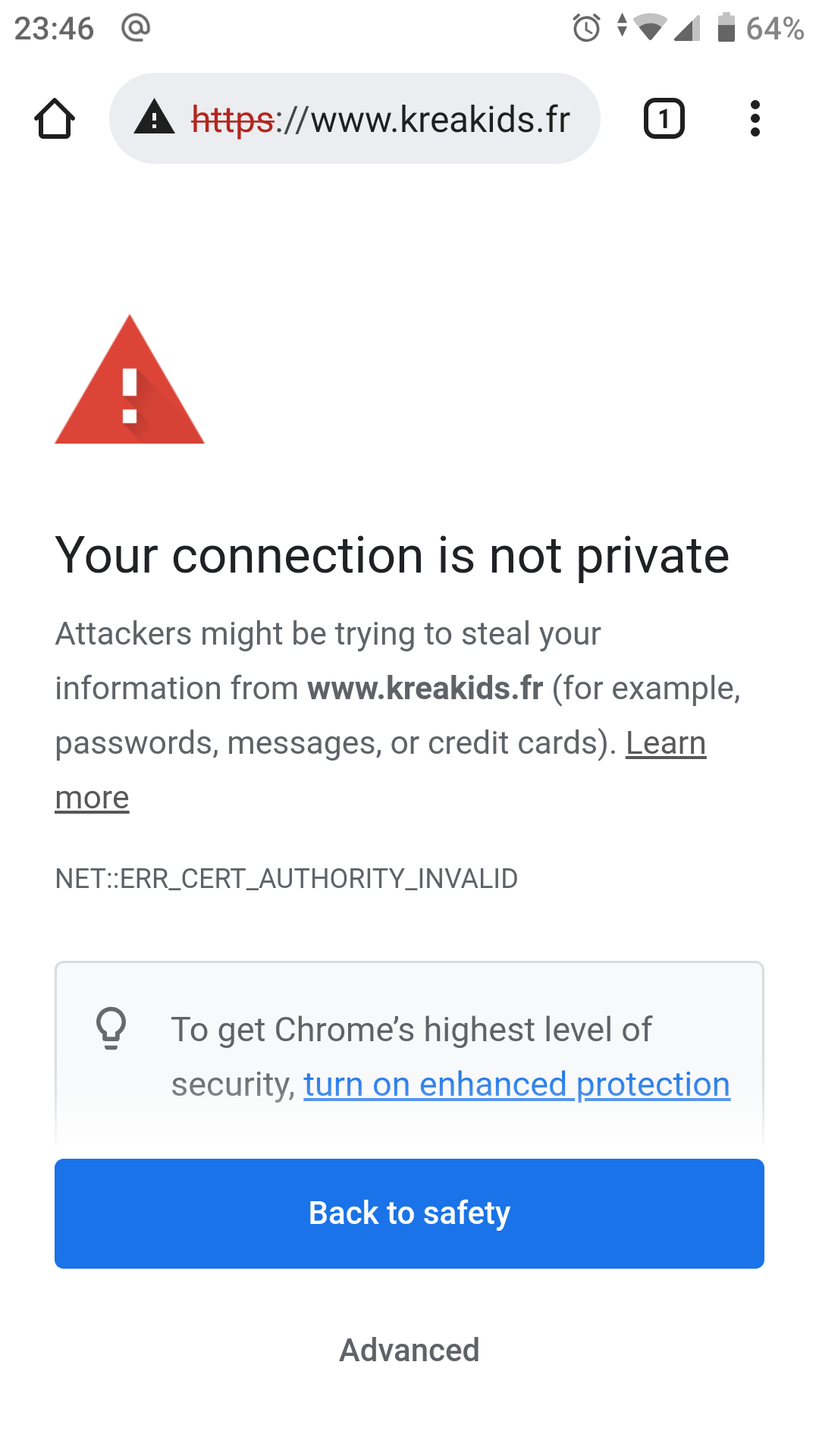Tap the @ notification icon
Image resolution: width=819 pixels, height=1456 pixels.
click(136, 28)
